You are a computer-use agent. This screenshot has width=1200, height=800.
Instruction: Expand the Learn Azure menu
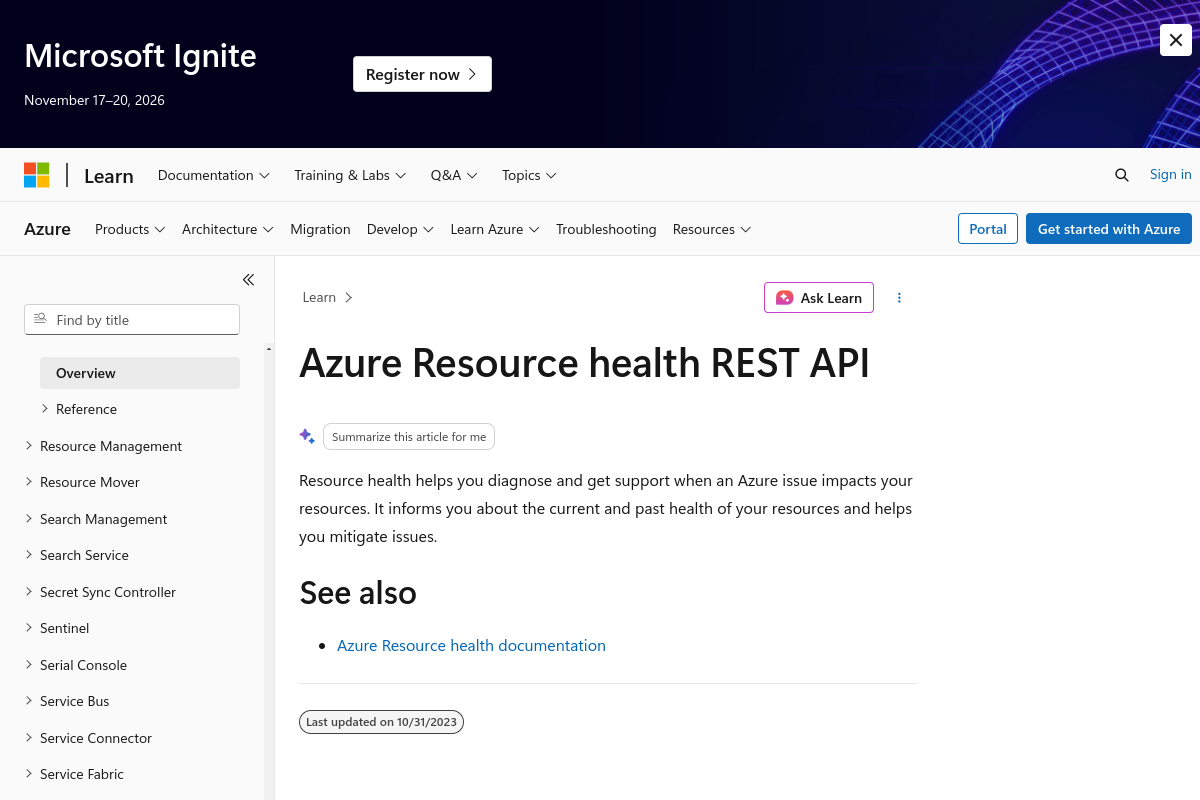(495, 229)
